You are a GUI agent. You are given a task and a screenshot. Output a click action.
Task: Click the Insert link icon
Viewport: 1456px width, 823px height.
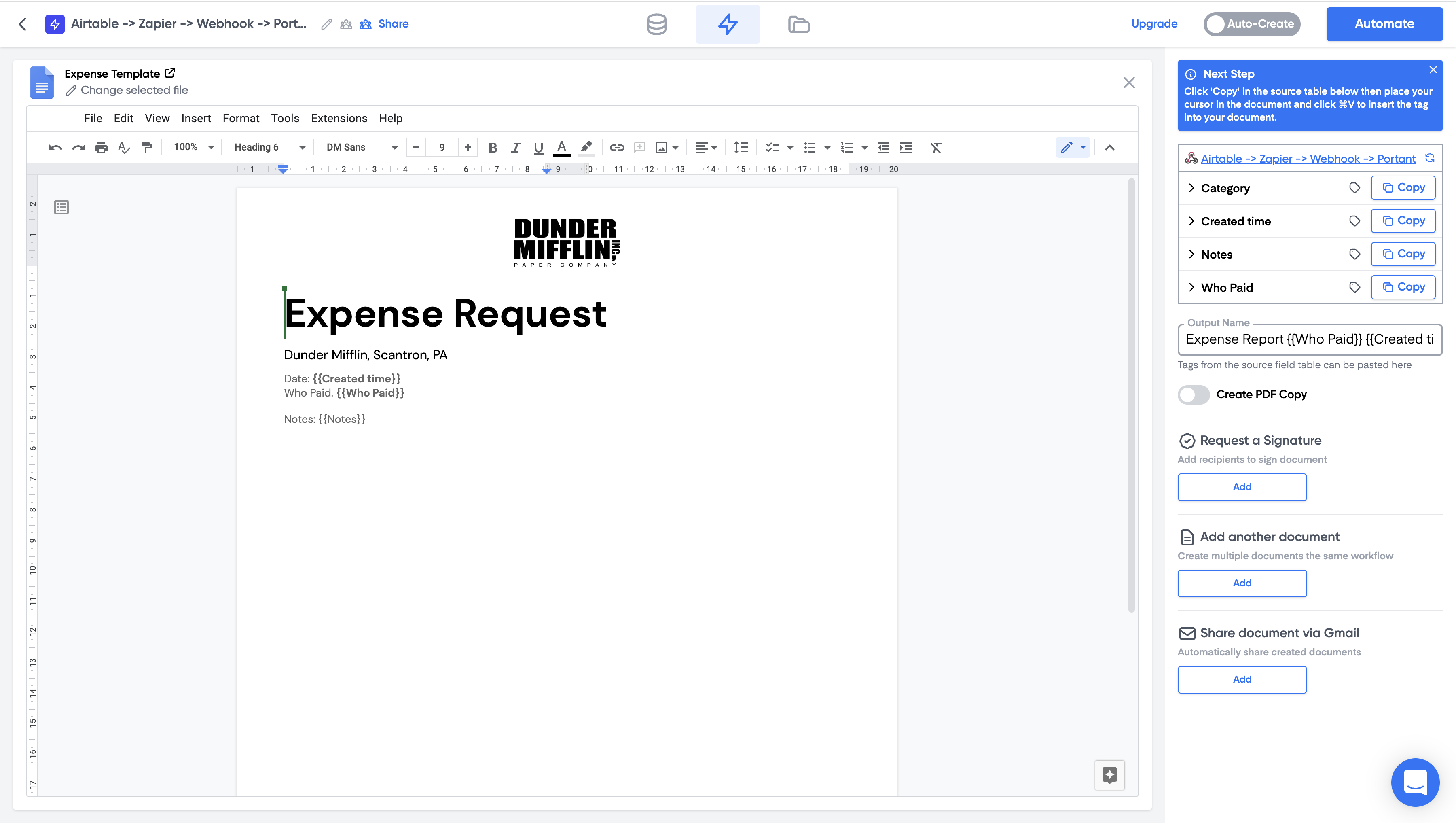tap(617, 148)
